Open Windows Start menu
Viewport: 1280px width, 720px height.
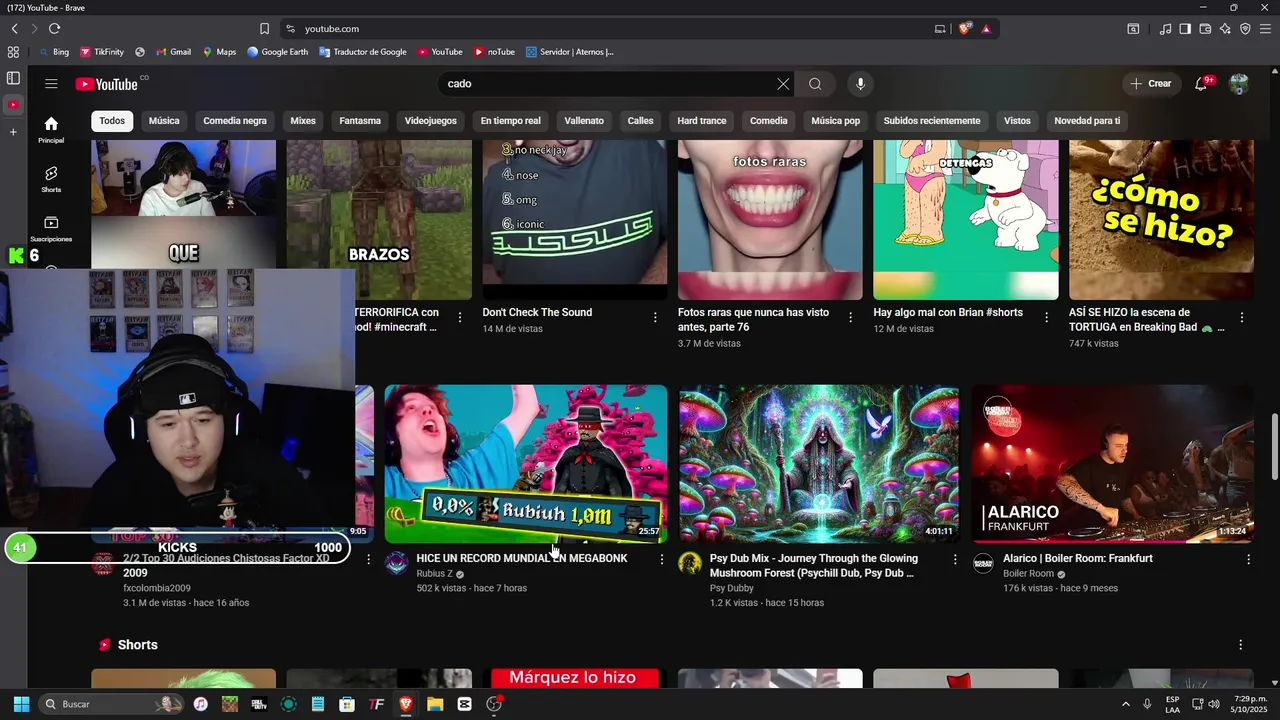click(x=21, y=704)
